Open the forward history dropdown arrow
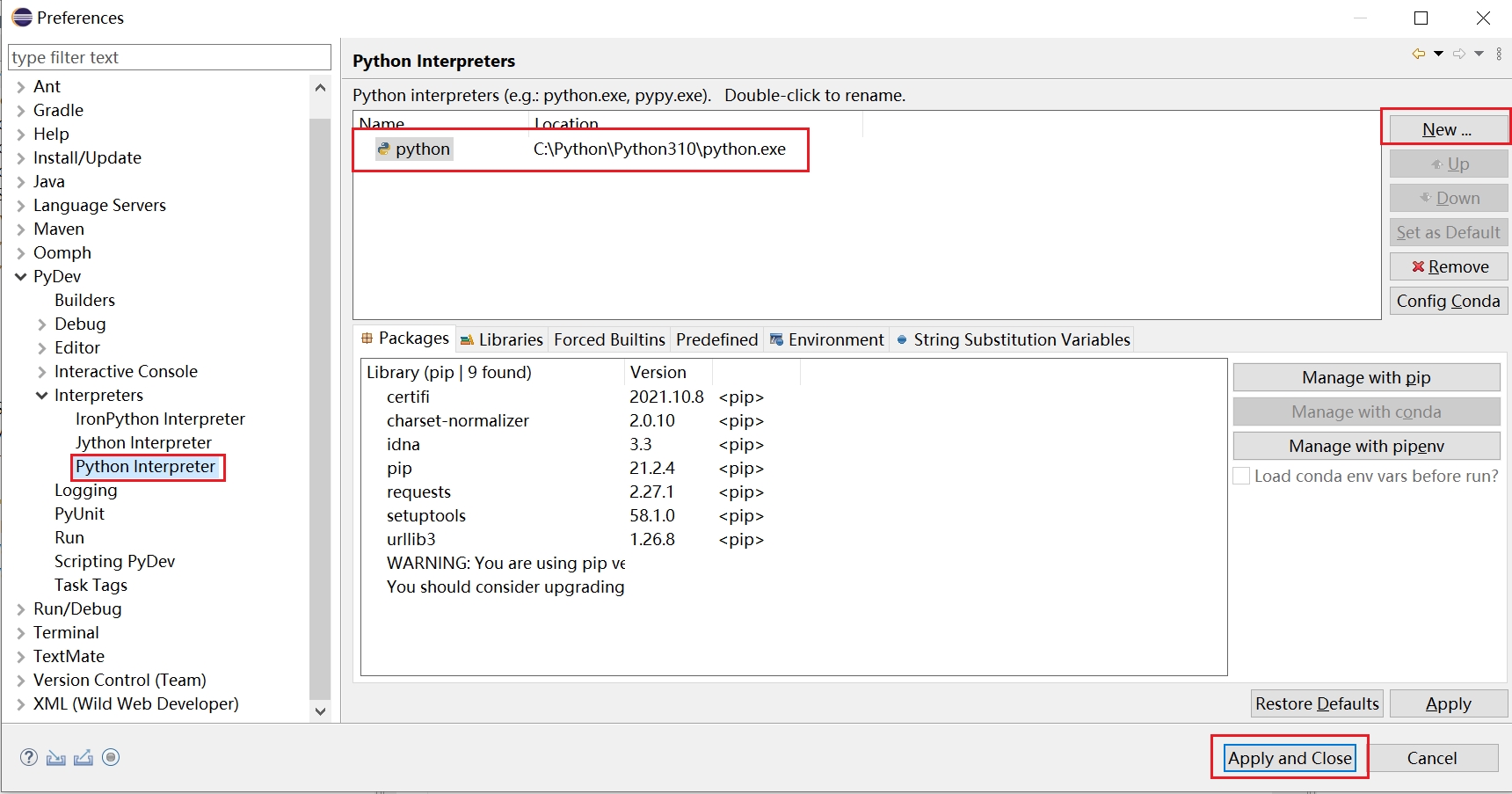1512x794 pixels. [1479, 54]
